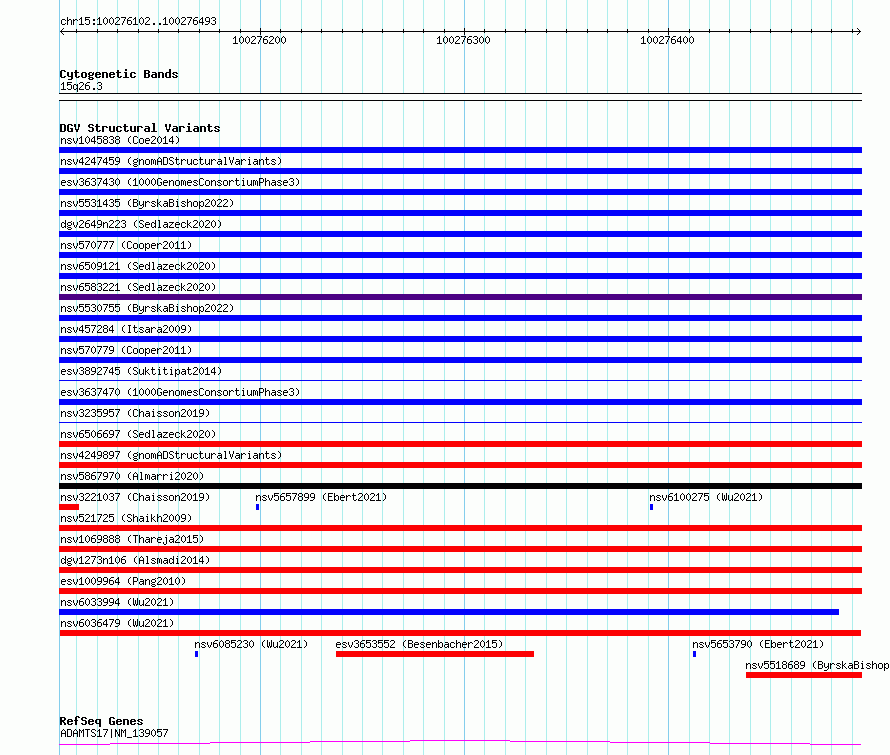890x755 pixels.
Task: Click the thin blue esv3892745 line
Action: click(x=460, y=380)
